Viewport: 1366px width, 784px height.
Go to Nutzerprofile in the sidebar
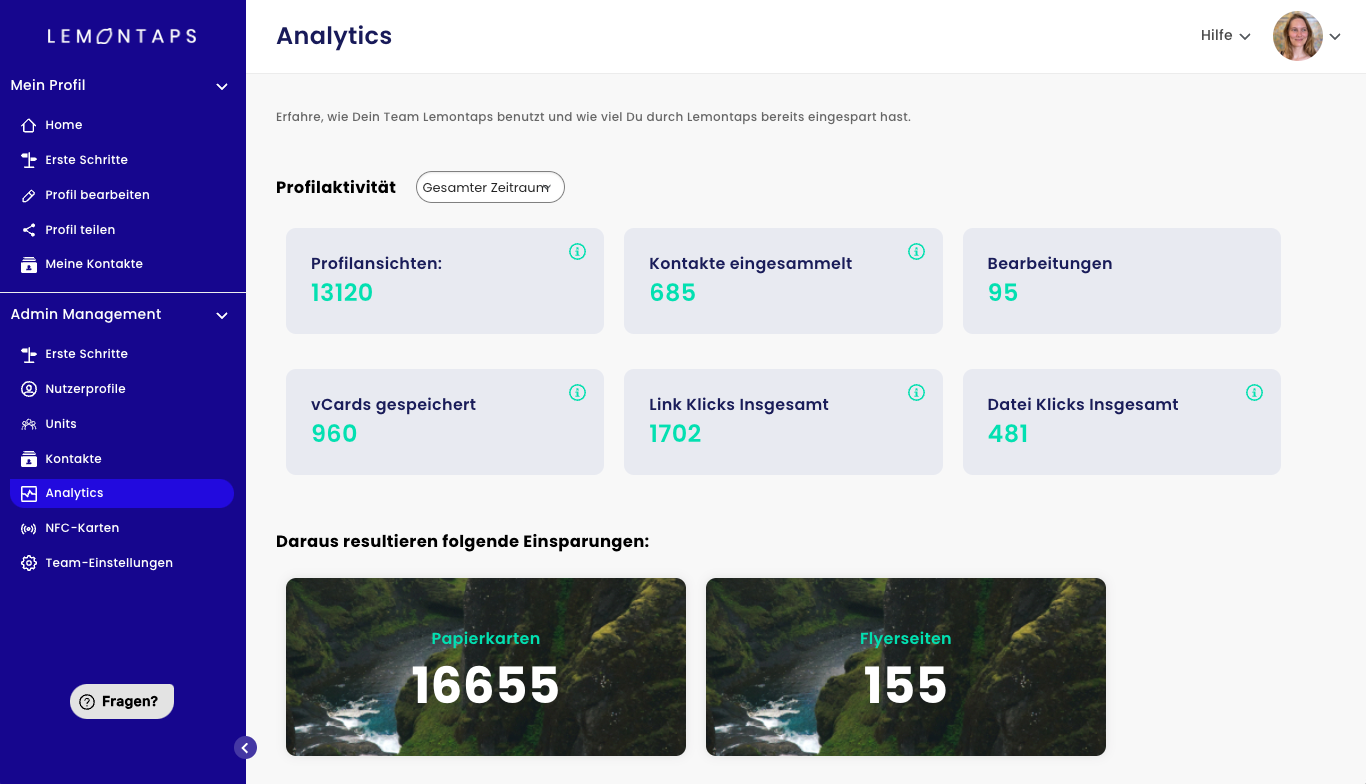(x=85, y=389)
